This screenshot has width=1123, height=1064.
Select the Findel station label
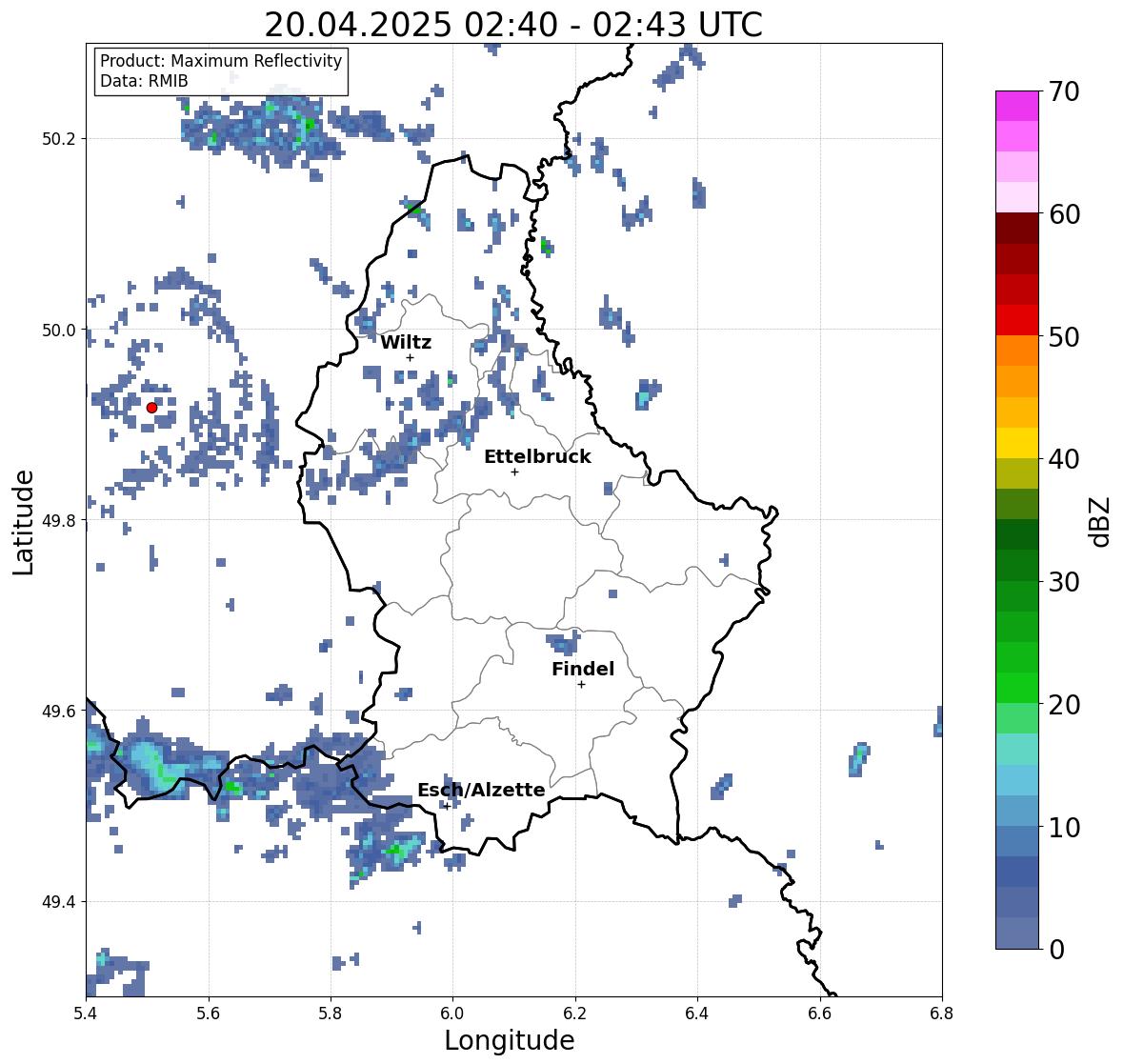tap(583, 669)
